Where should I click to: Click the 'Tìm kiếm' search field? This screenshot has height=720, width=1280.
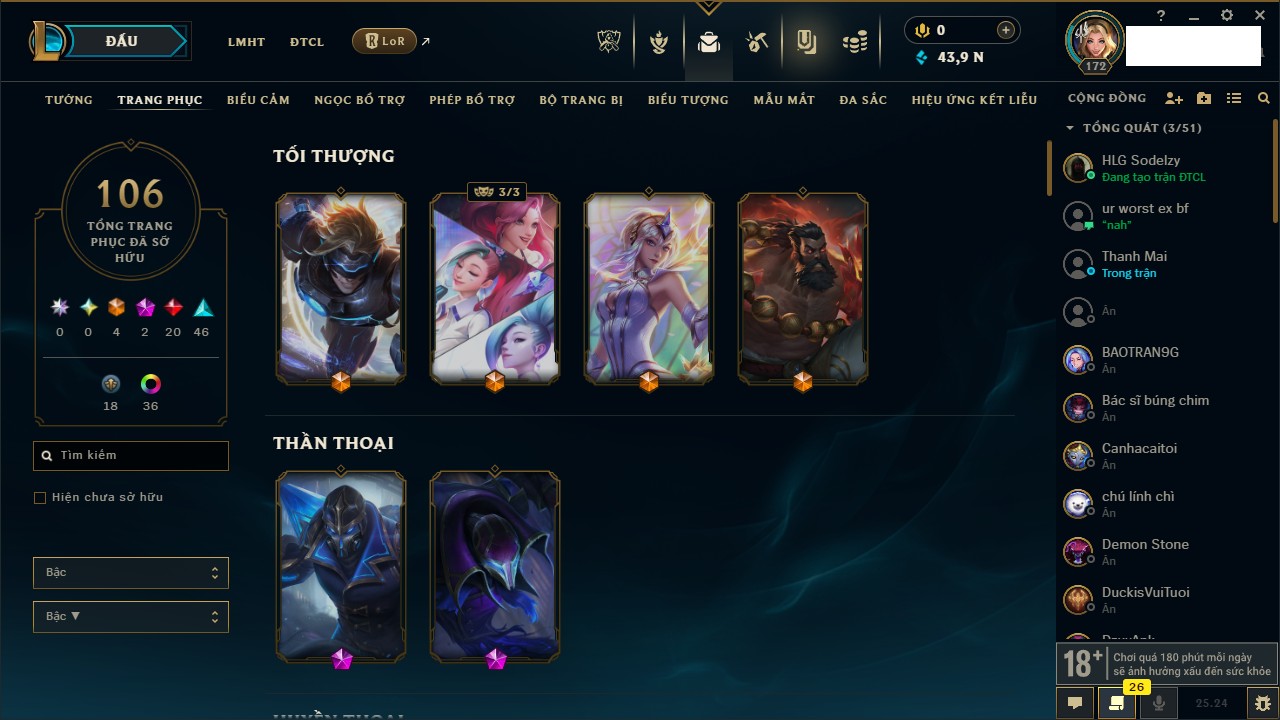[x=131, y=456]
